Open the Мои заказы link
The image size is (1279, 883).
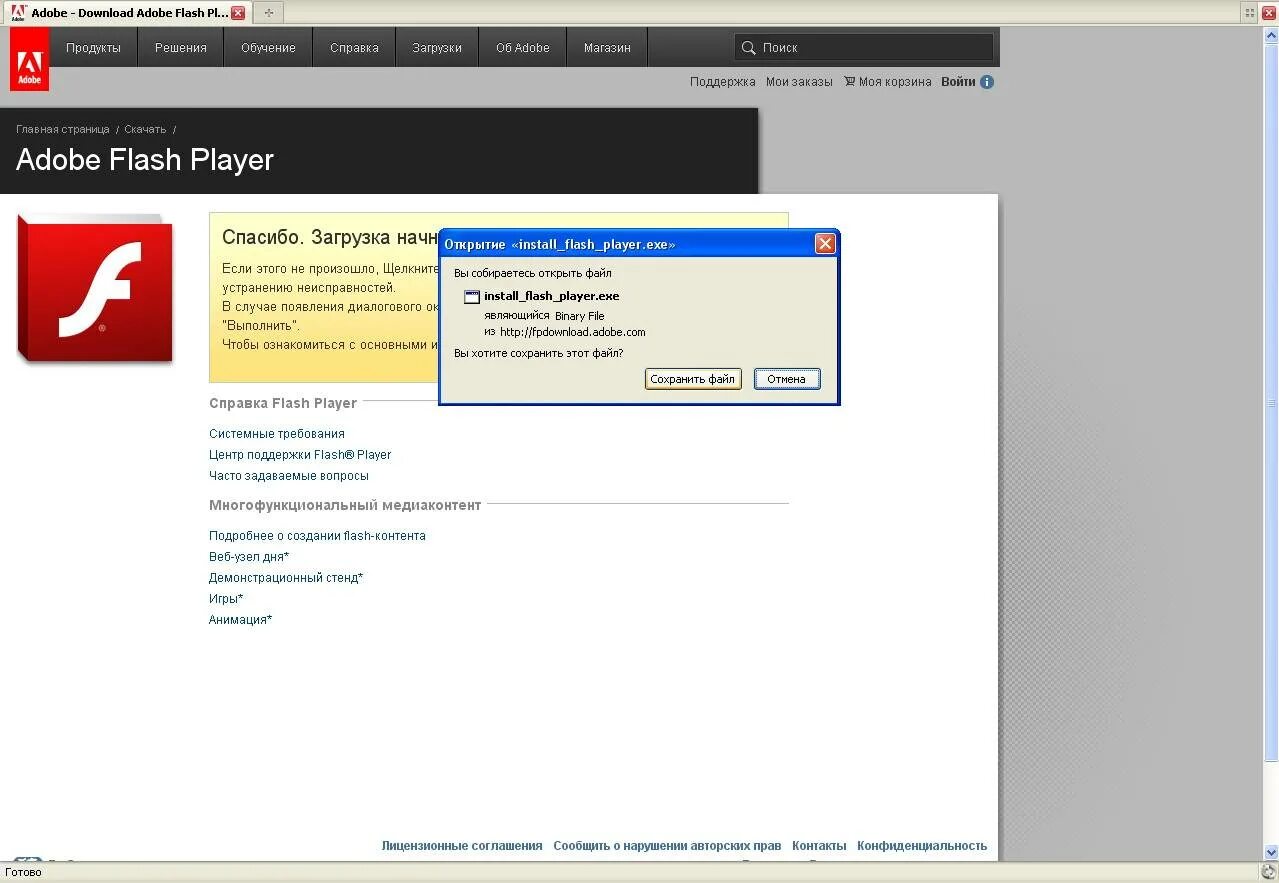pos(799,82)
